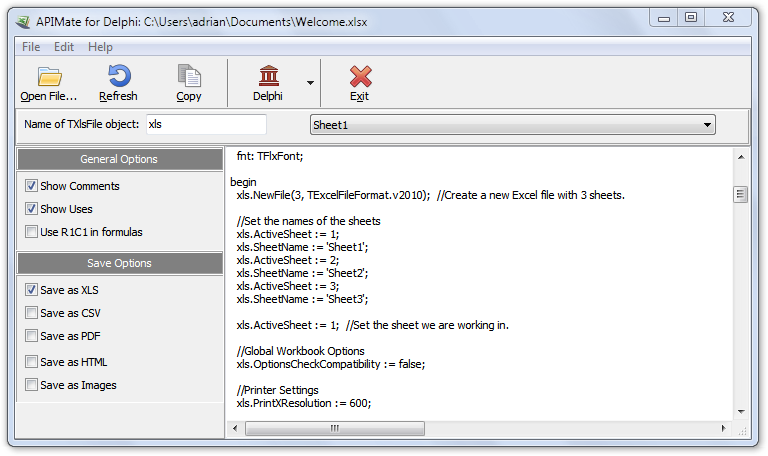Toggle the Show Uses checkbox
The height and width of the screenshot is (456, 768).
(32, 209)
